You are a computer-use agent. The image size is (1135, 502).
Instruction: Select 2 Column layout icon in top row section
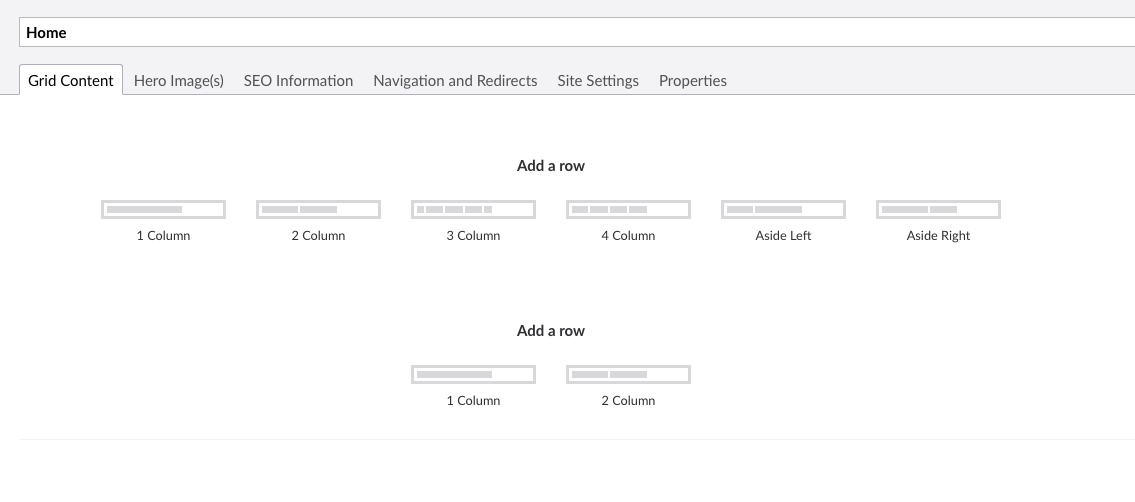(318, 209)
